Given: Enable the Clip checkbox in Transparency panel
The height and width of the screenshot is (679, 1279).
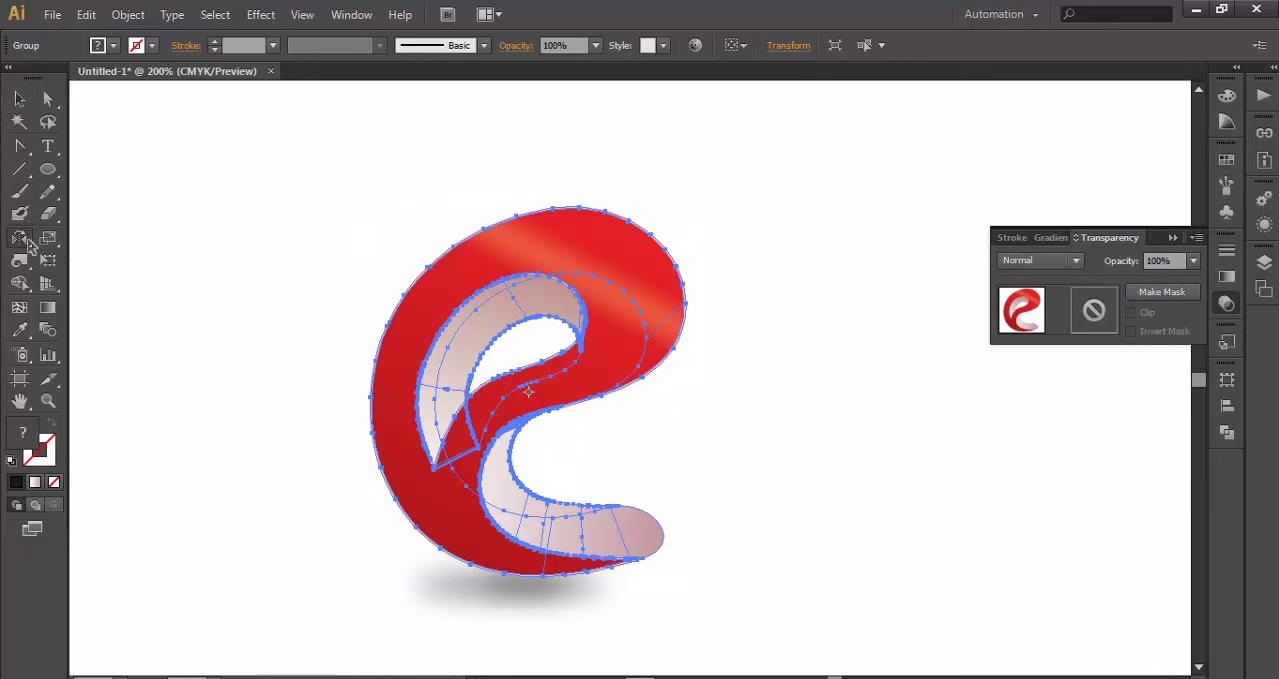Looking at the screenshot, I should (1132, 312).
